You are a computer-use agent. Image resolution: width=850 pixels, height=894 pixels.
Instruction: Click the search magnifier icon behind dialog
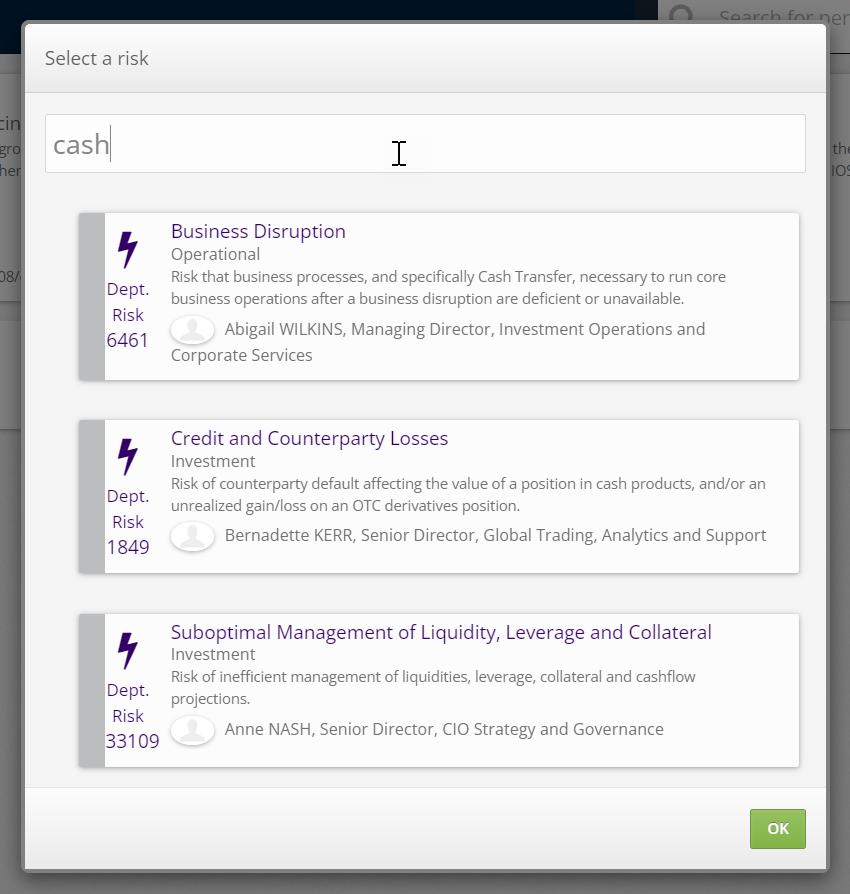click(682, 17)
